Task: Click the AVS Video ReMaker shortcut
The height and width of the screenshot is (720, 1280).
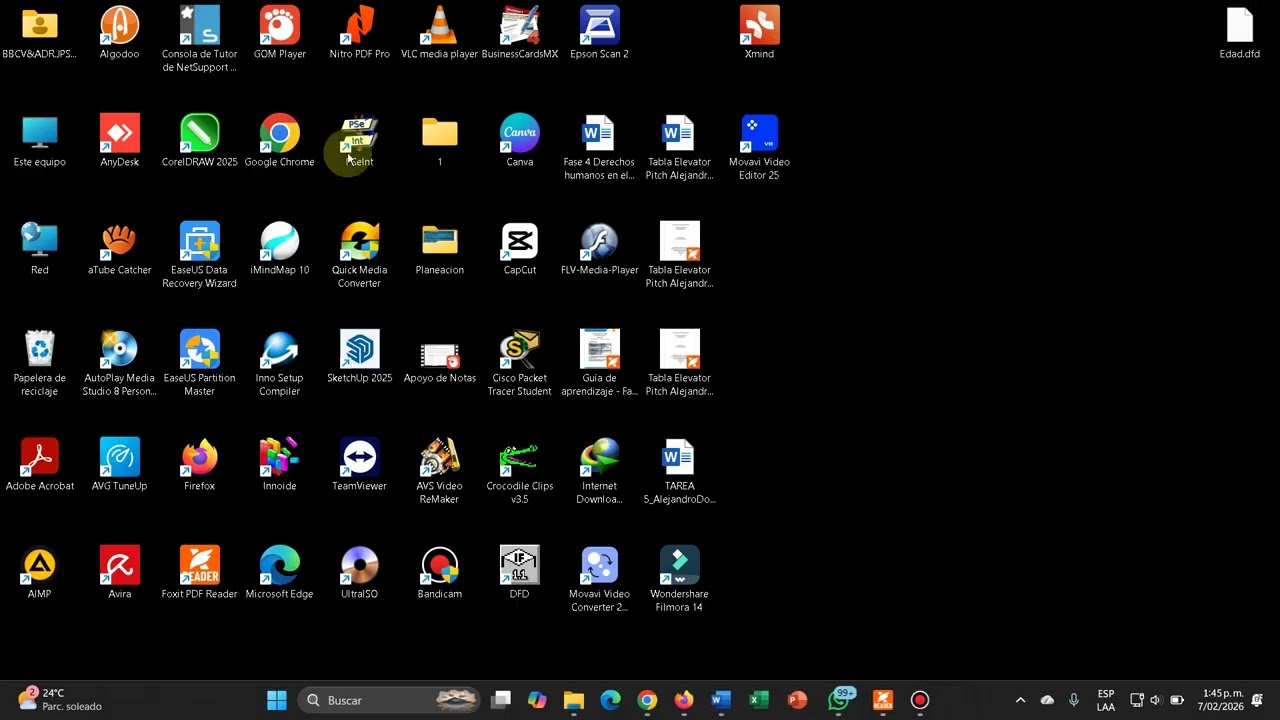Action: point(439,457)
